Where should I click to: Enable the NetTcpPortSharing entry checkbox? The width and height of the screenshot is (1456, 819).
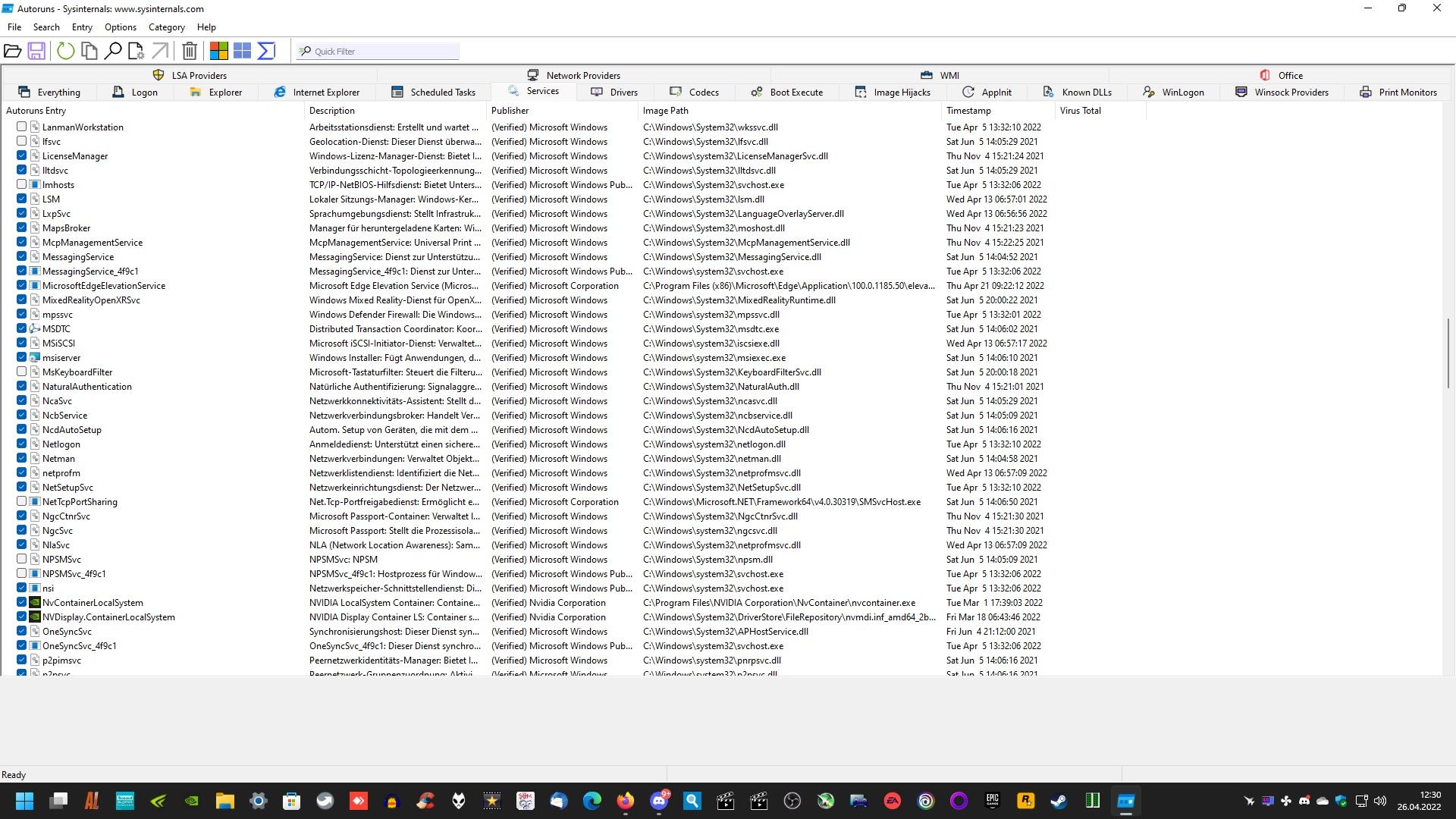click(22, 501)
